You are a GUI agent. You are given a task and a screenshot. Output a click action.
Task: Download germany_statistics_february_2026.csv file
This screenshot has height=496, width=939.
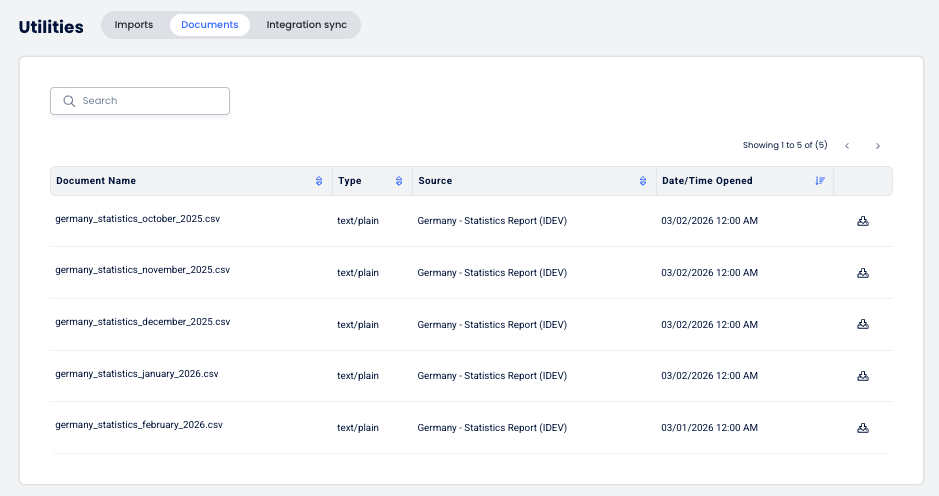tap(863, 428)
